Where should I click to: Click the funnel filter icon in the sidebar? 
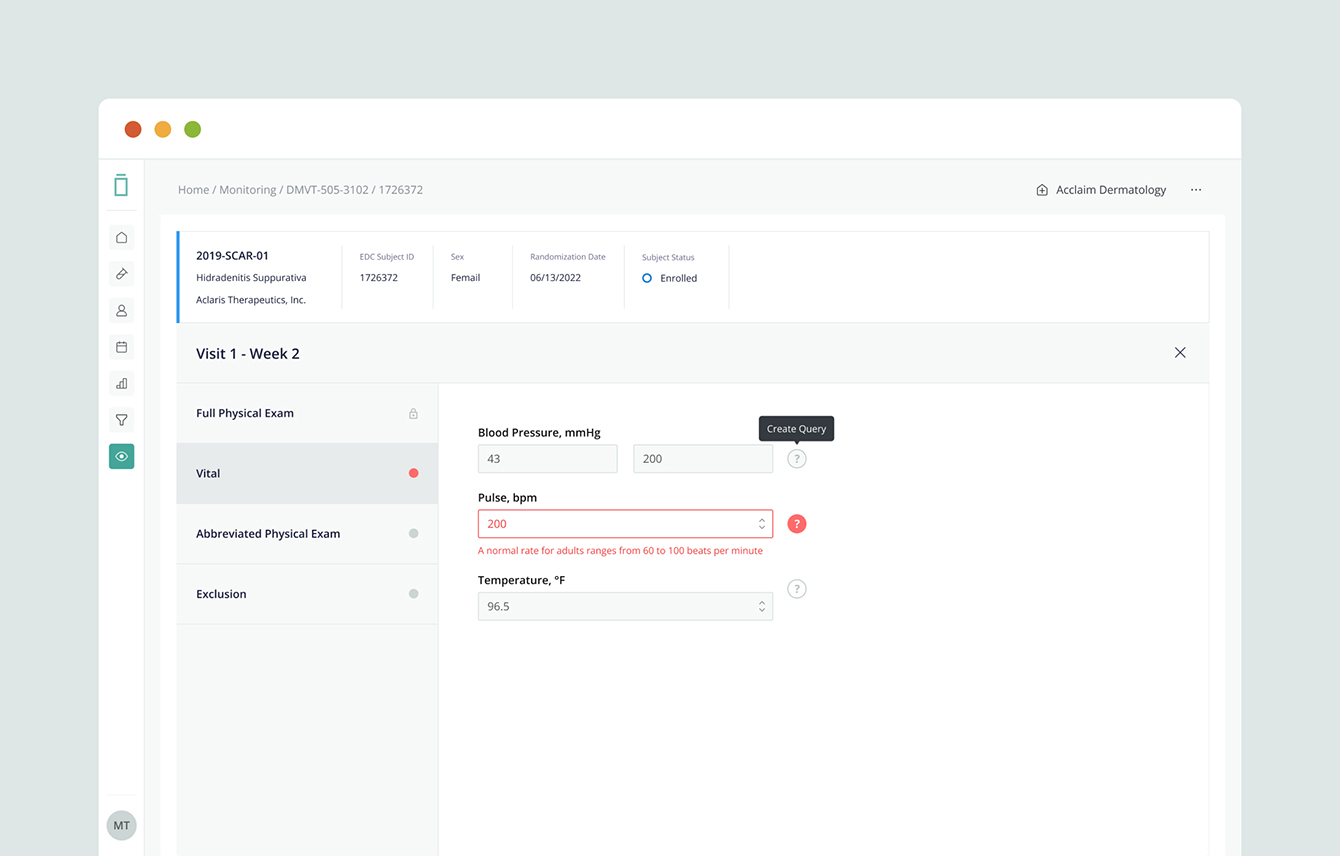point(121,420)
